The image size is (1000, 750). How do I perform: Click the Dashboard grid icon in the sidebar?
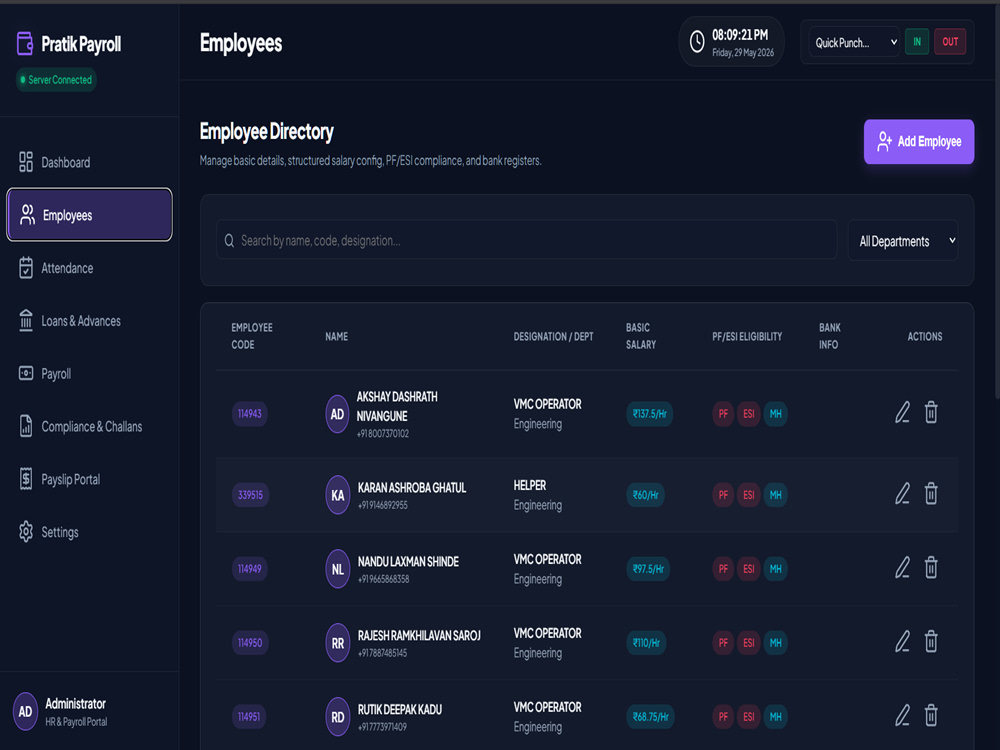coord(26,162)
